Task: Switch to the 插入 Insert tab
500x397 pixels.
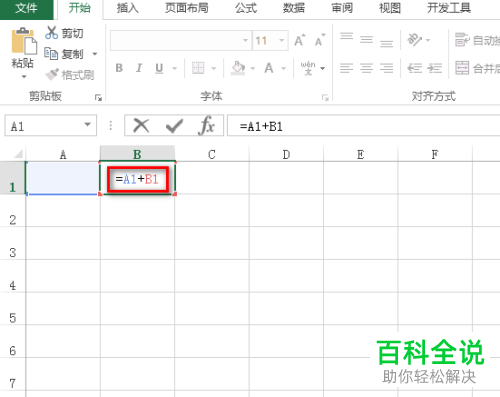Action: (128, 8)
